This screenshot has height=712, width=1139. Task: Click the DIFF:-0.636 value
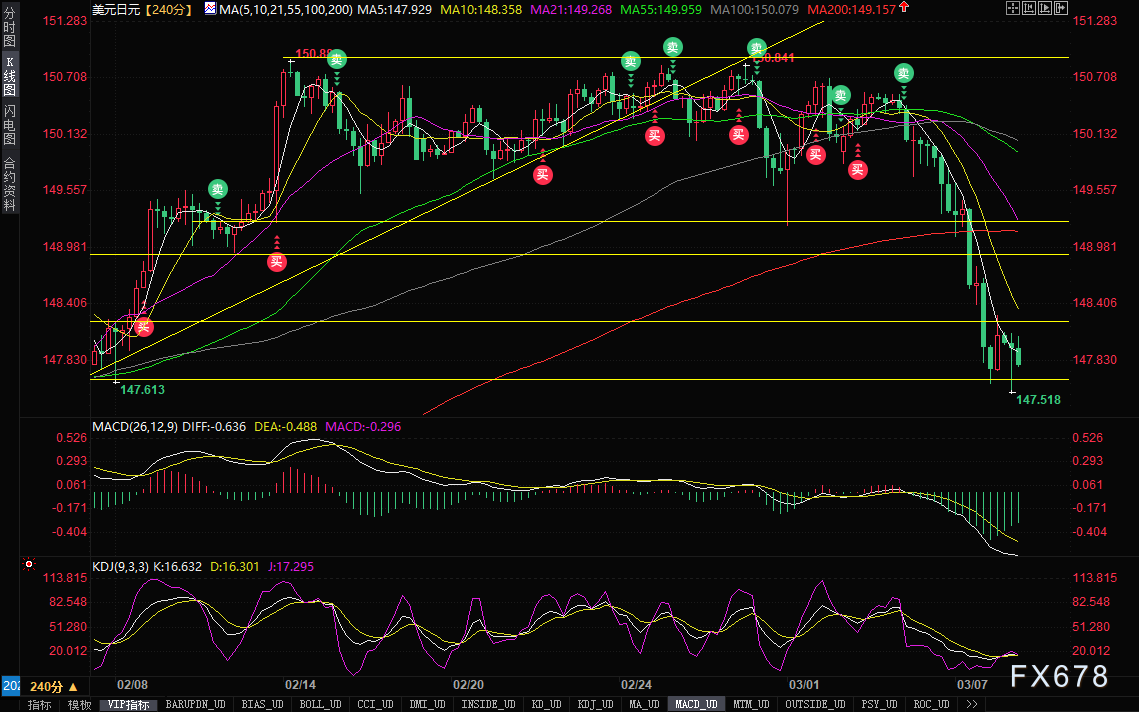tap(214, 426)
